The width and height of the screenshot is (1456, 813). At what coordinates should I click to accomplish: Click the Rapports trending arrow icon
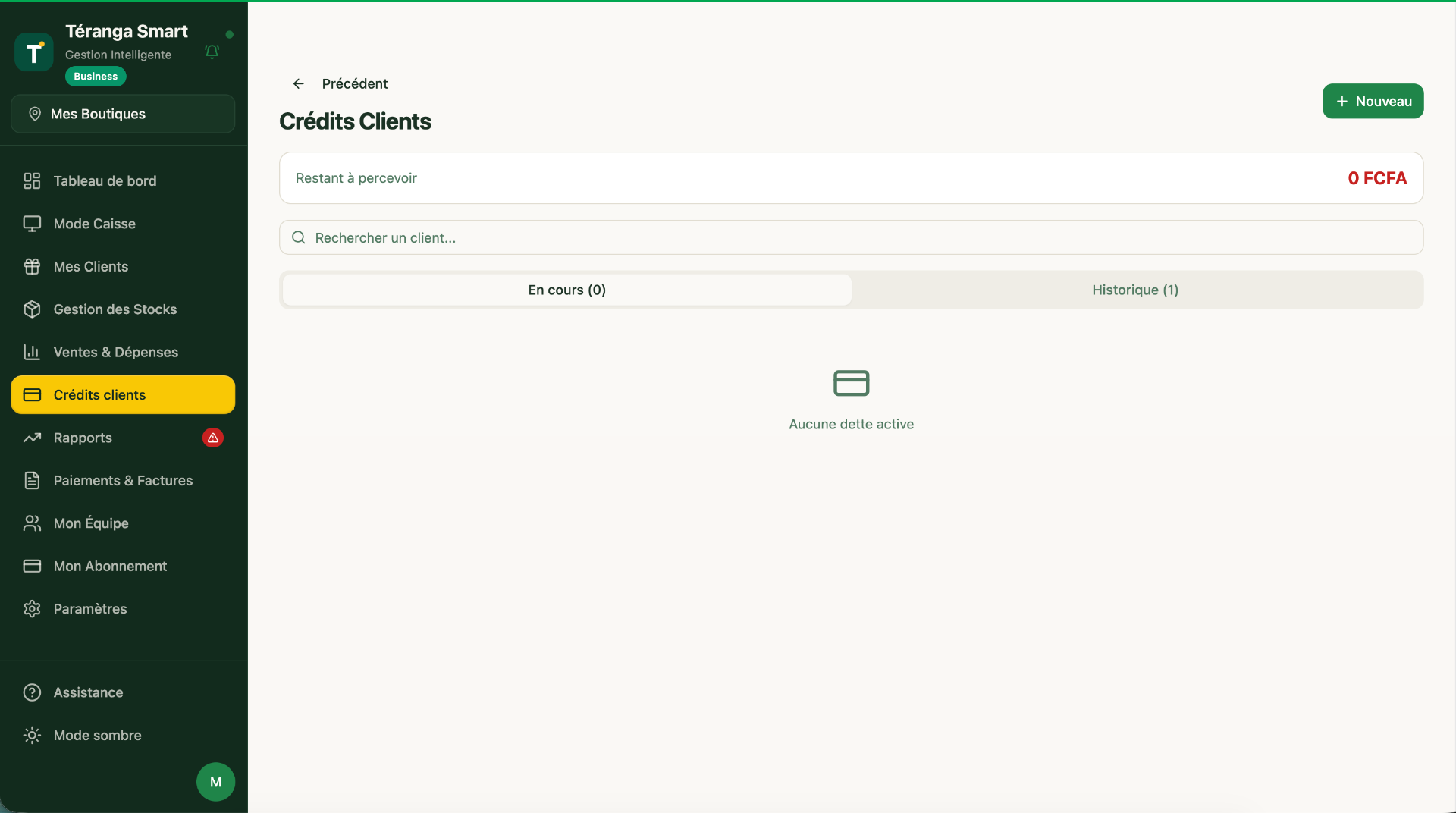click(32, 438)
